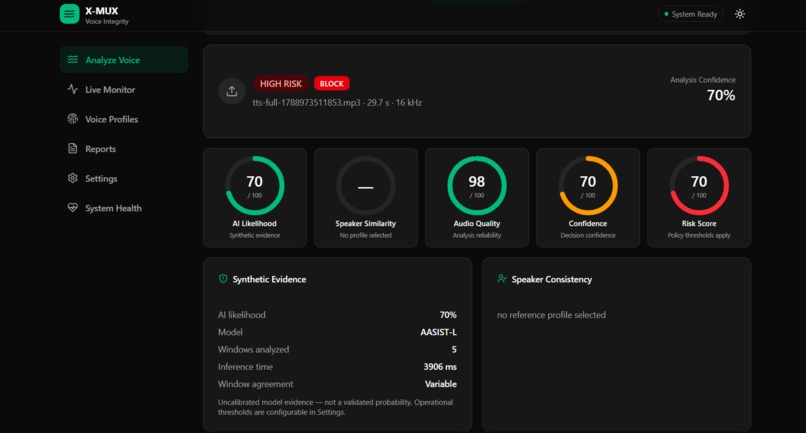806x433 pixels.
Task: Click the file name tts-full-1788973511853.mp3
Action: tap(306, 103)
